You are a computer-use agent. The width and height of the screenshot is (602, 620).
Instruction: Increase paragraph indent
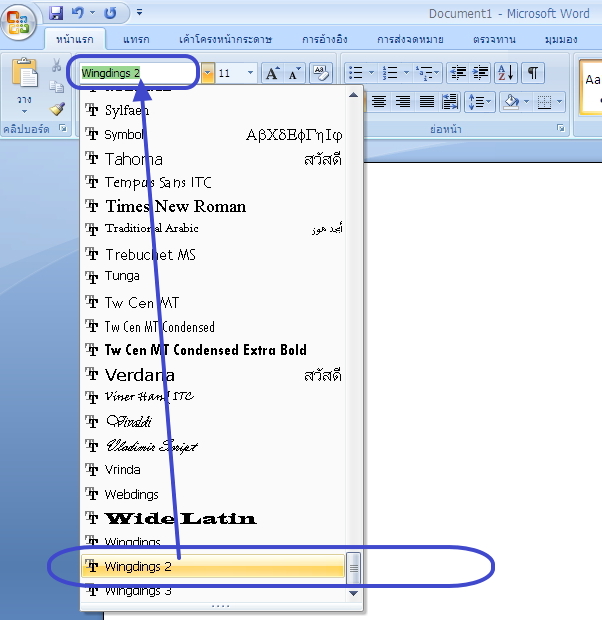pos(480,73)
